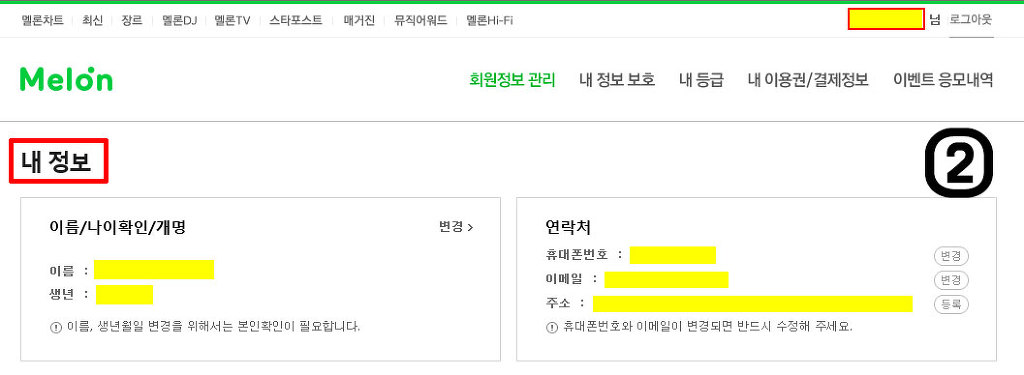The image size is (1024, 375).
Task: Open the 매거진 menu item
Action: (359, 20)
